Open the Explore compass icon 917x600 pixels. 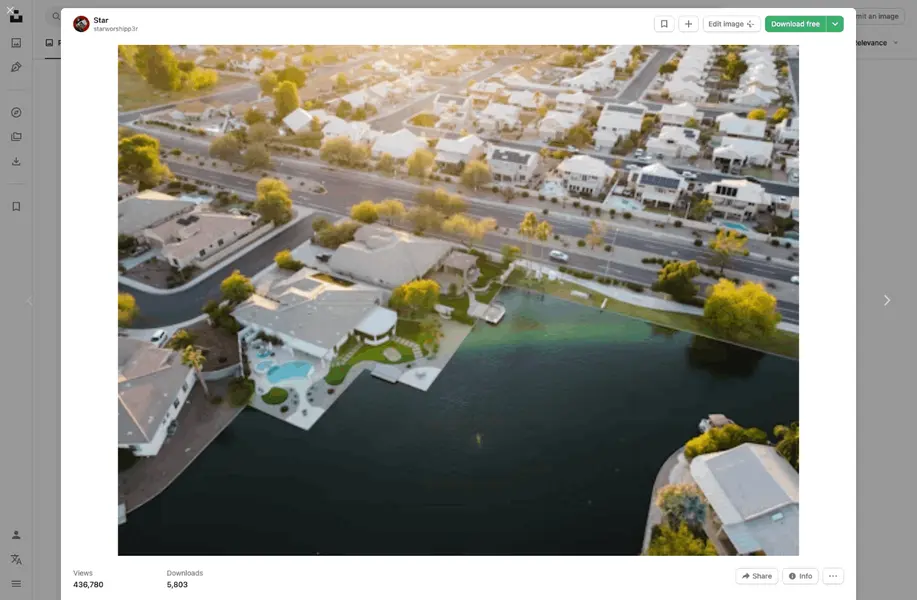[x=16, y=112]
